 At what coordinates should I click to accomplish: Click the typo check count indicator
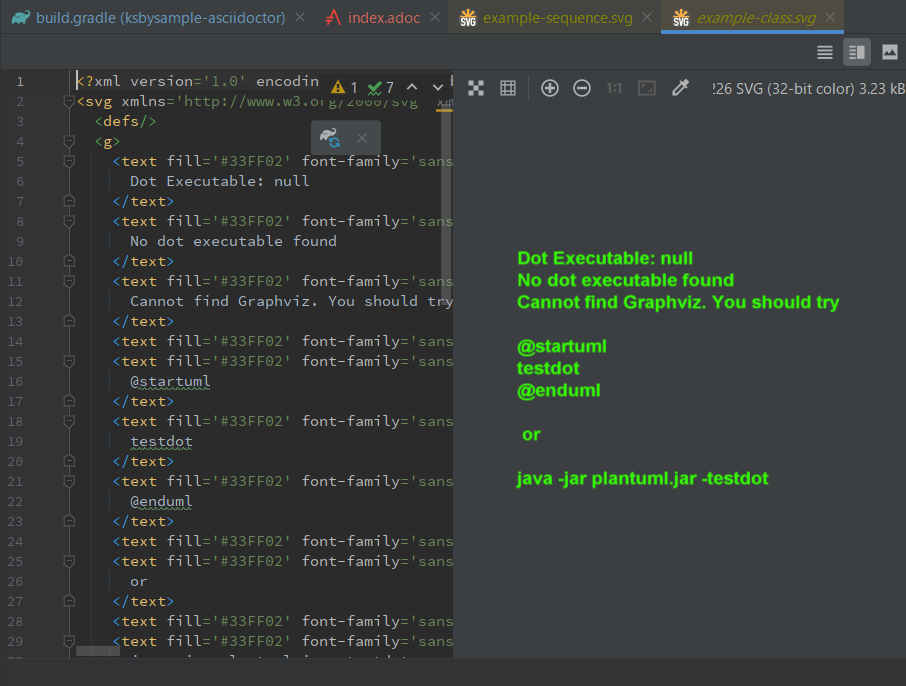click(381, 88)
